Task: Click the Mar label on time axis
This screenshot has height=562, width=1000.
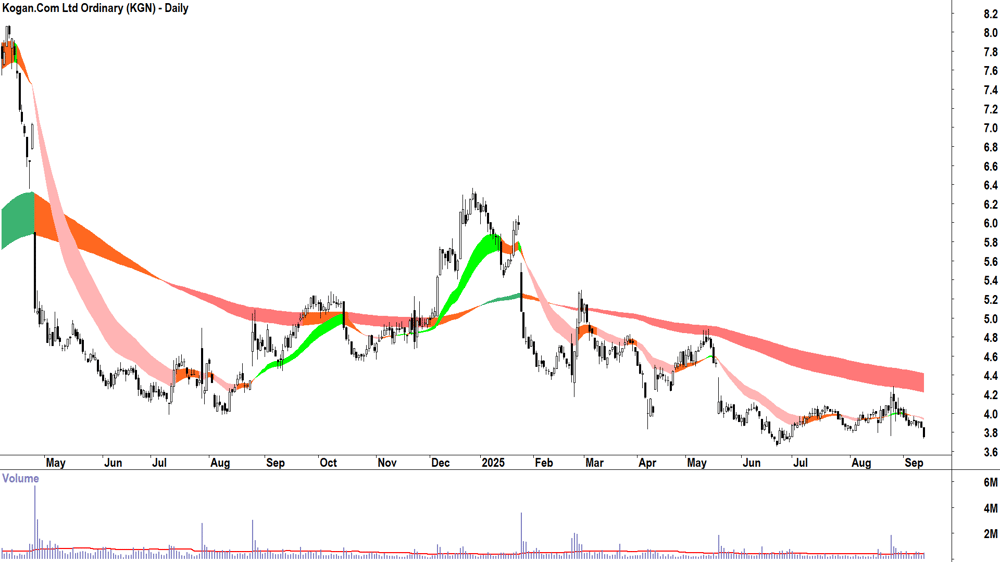Action: tap(594, 462)
